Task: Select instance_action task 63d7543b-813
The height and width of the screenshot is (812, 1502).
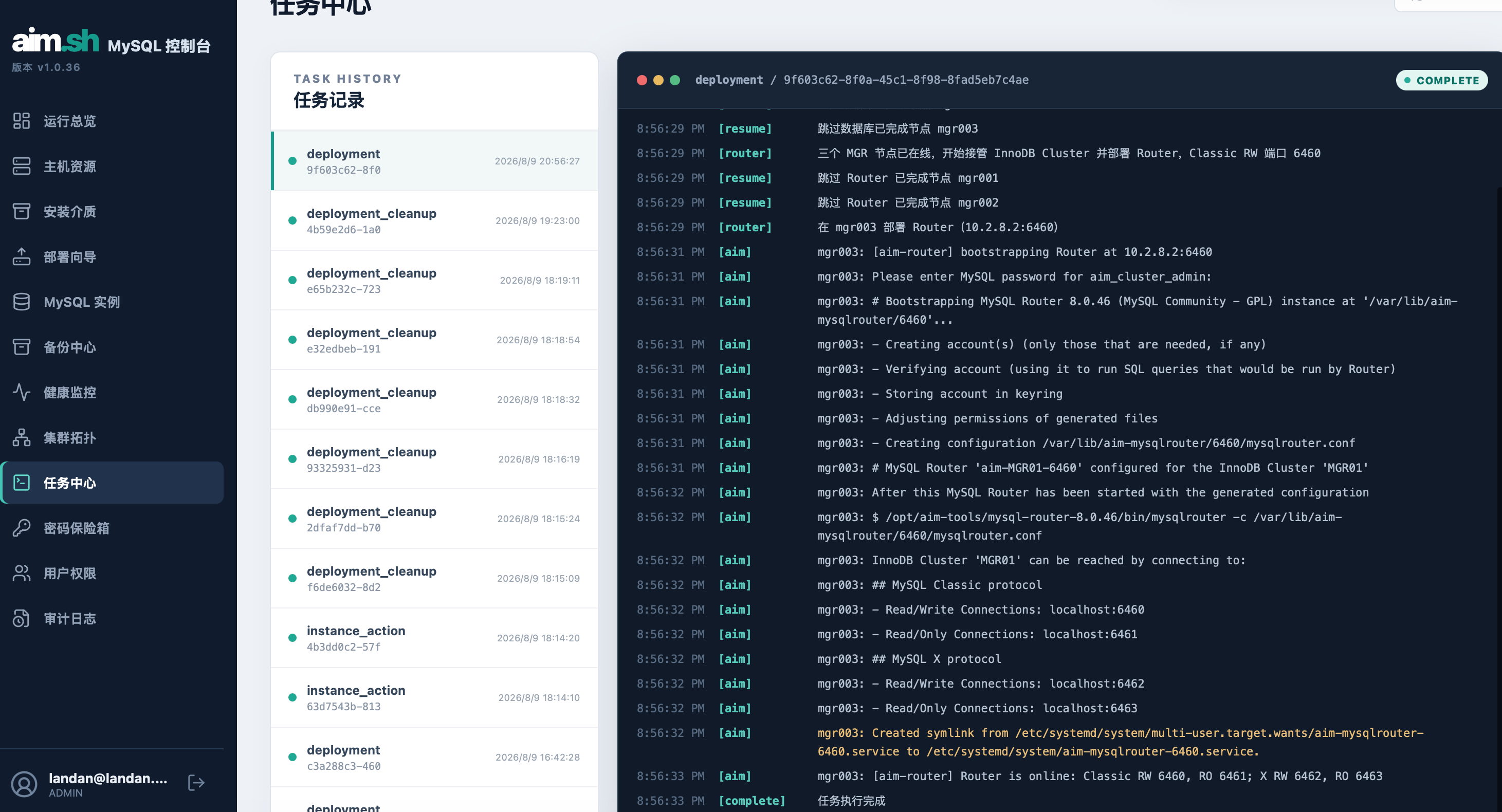Action: click(434, 697)
